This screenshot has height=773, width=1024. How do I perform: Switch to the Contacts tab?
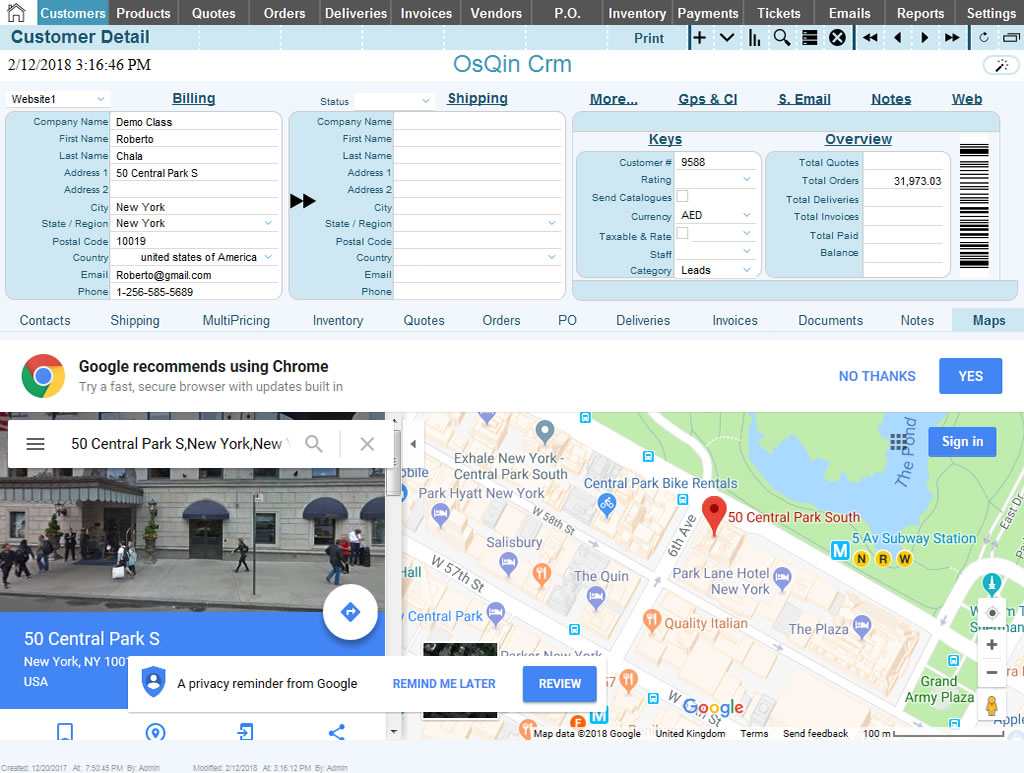tap(45, 321)
